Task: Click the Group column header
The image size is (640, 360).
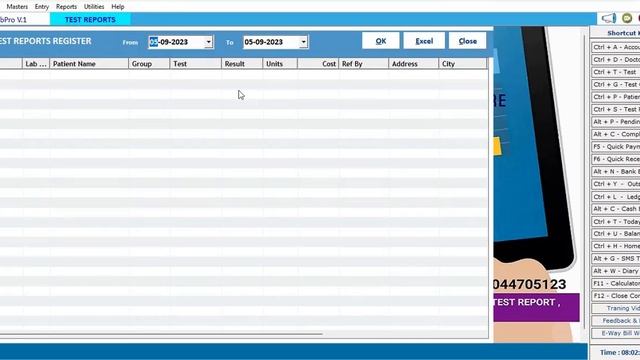Action: click(149, 64)
